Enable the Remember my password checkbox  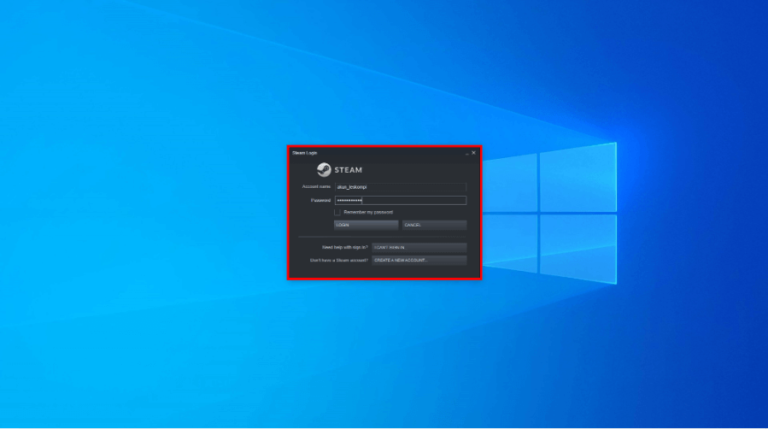tap(337, 213)
